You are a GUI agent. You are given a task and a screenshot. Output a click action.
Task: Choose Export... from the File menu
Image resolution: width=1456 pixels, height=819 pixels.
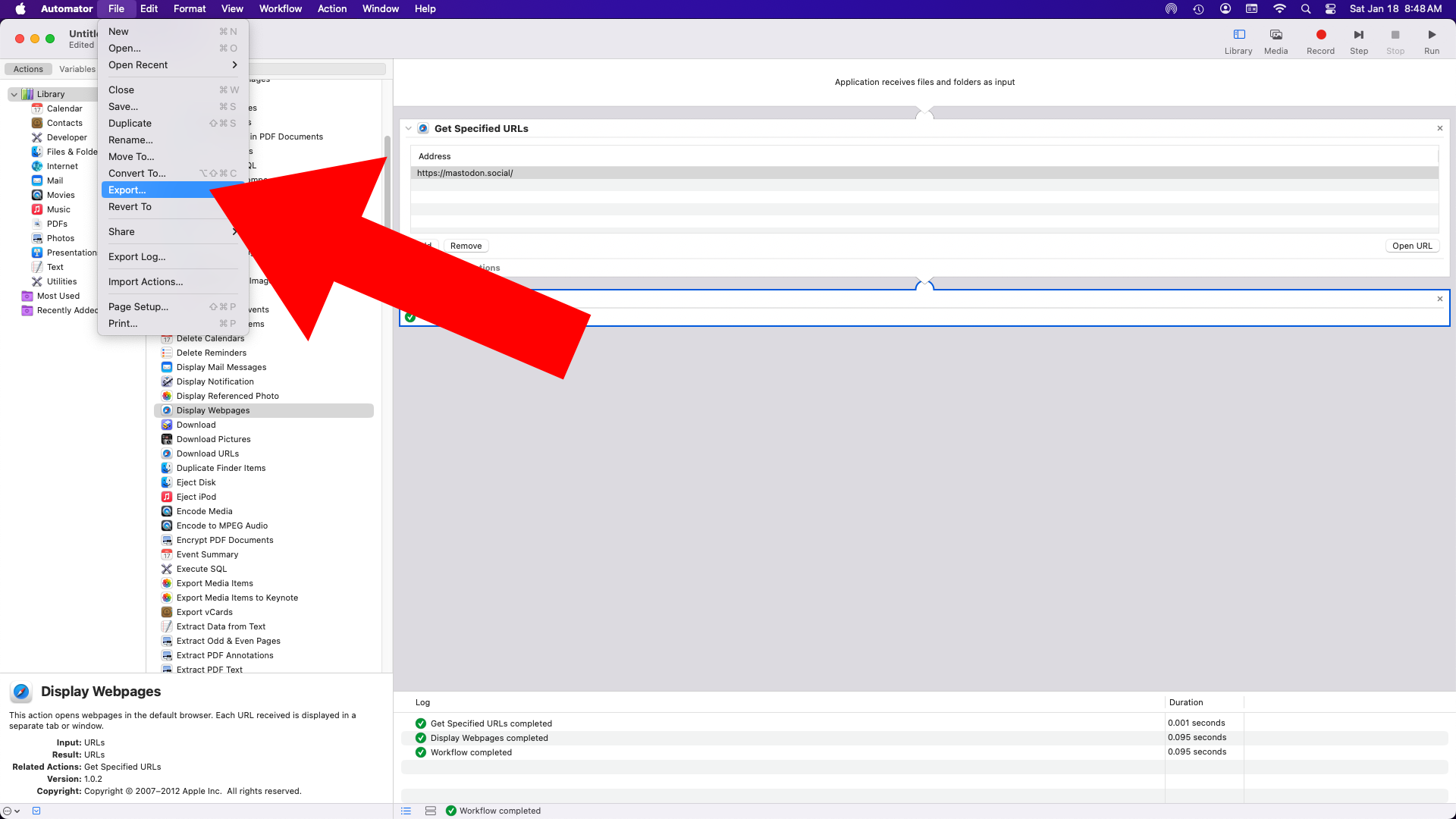(172, 190)
